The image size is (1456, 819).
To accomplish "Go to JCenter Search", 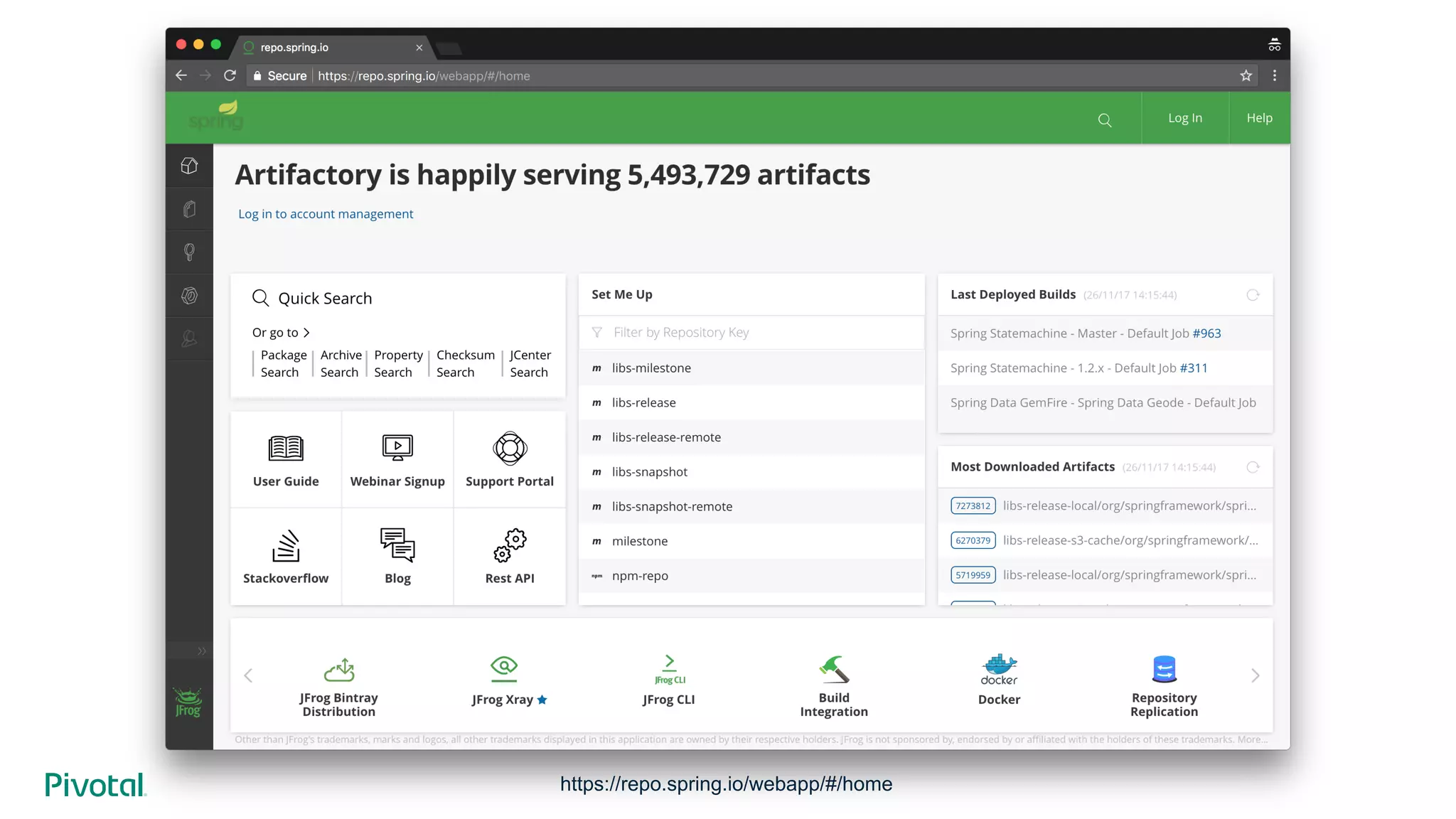I will 530,363.
